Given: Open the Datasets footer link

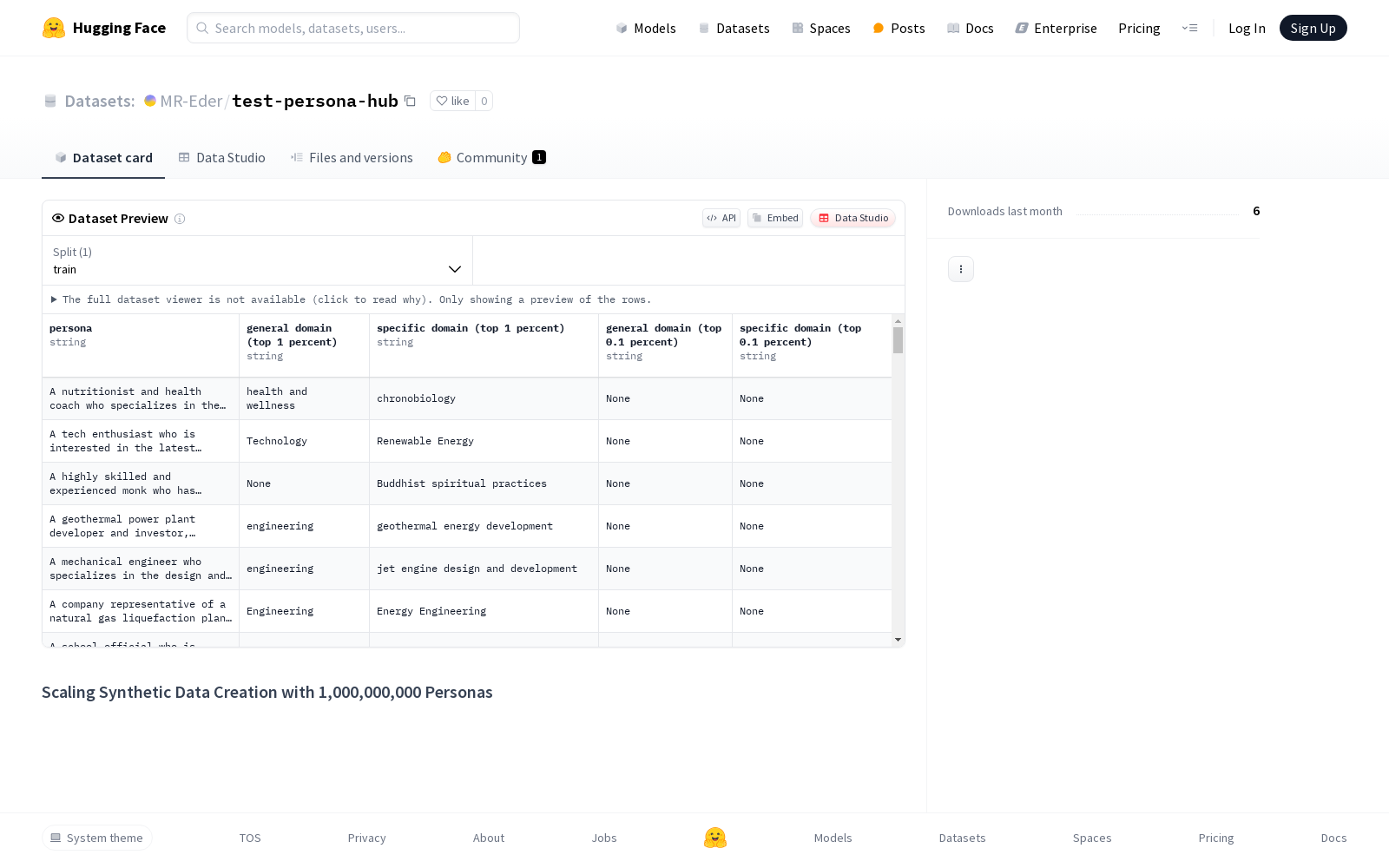Looking at the screenshot, I should point(962,838).
